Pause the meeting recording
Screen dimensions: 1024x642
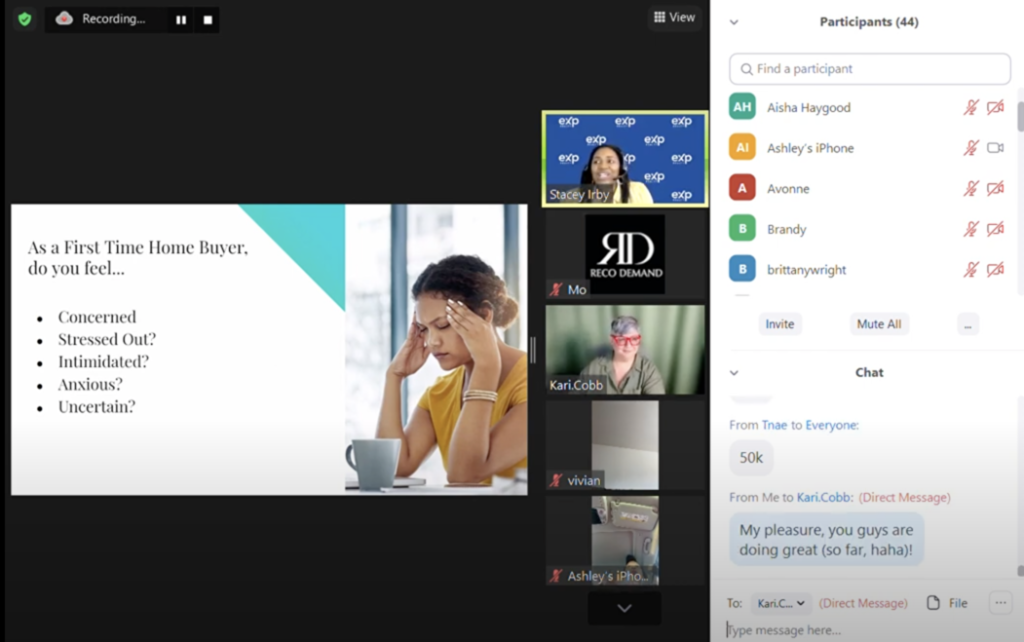(x=181, y=20)
